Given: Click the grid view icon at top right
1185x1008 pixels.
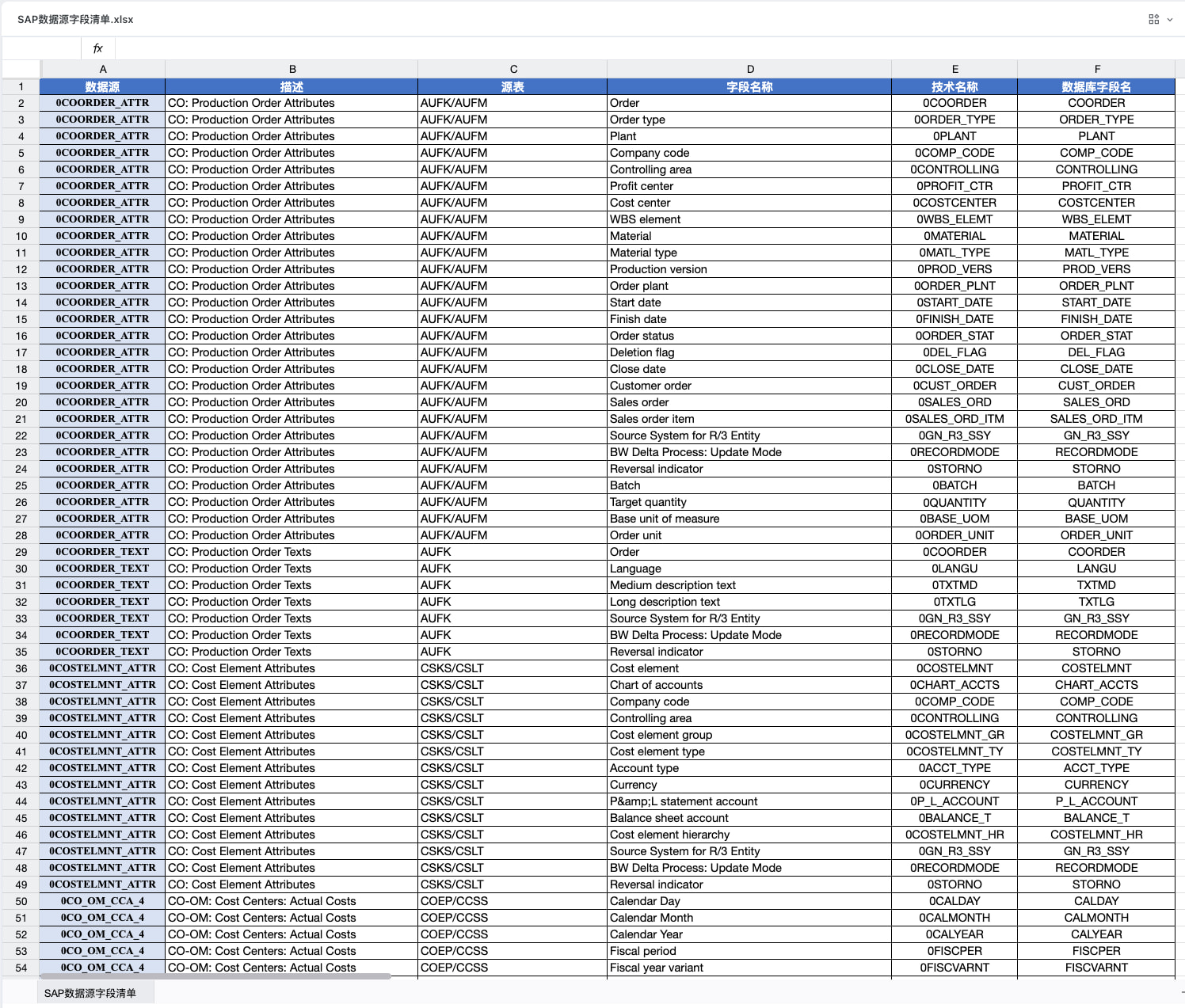Looking at the screenshot, I should pyautogui.click(x=1153, y=19).
